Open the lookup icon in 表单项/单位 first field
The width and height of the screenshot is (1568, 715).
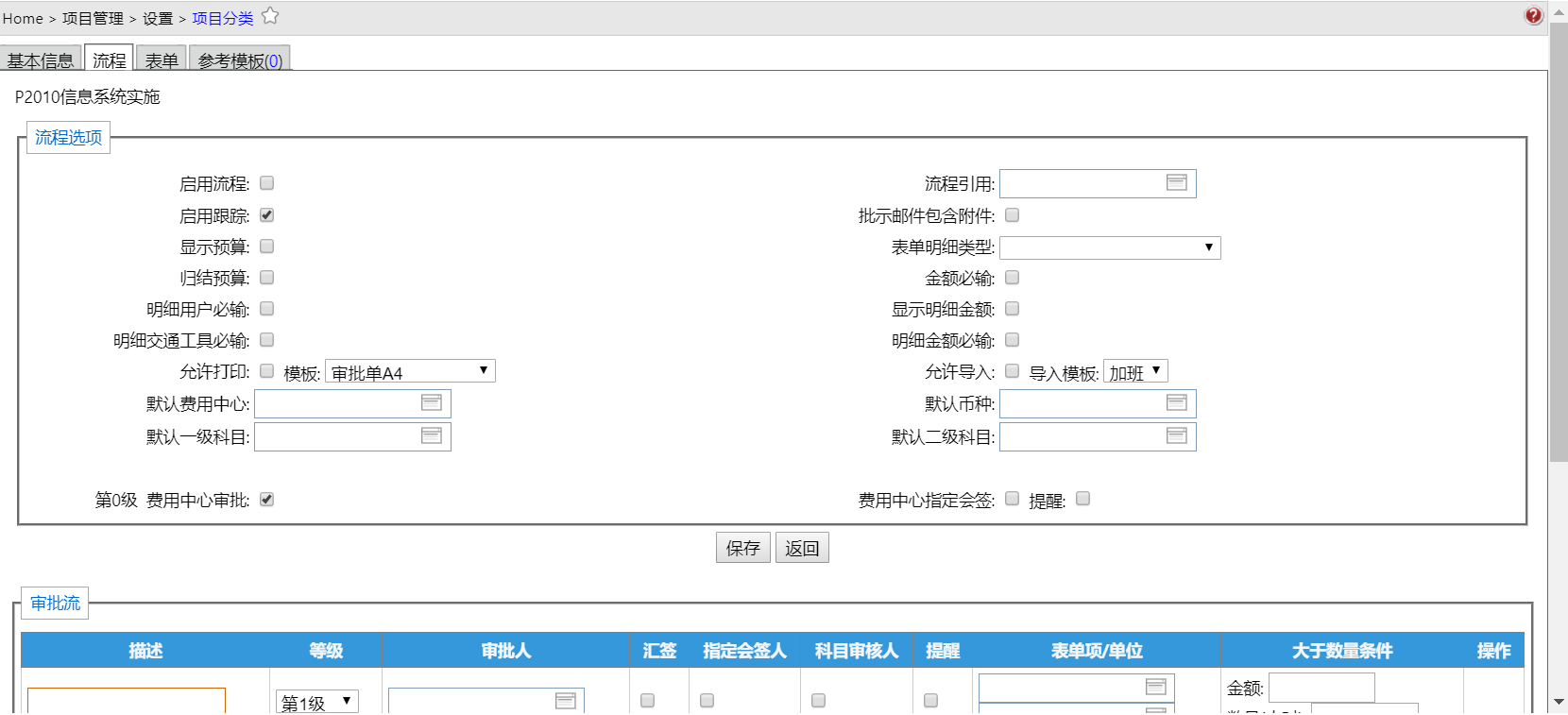(1156, 687)
